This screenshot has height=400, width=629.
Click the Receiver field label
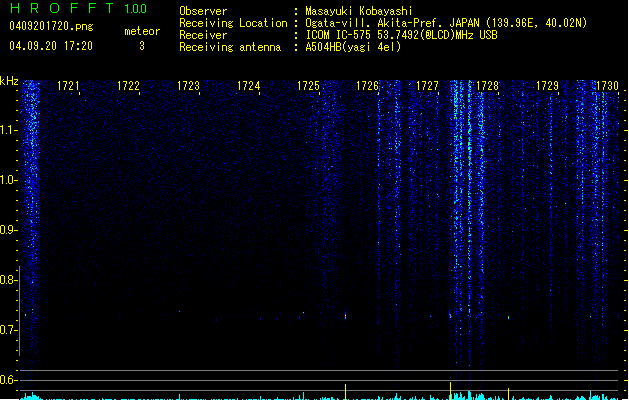click(203, 35)
